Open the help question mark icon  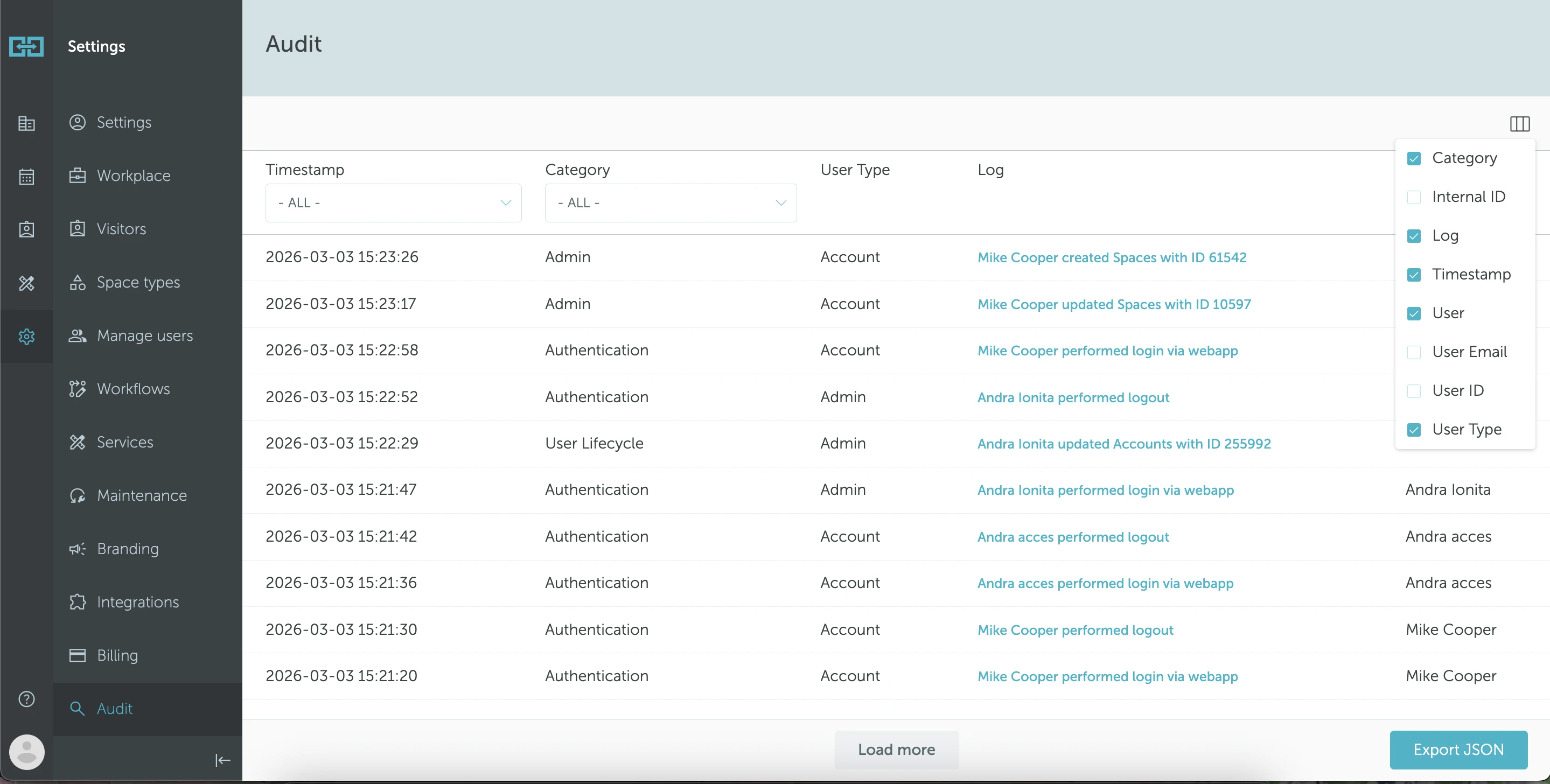pyautogui.click(x=26, y=699)
